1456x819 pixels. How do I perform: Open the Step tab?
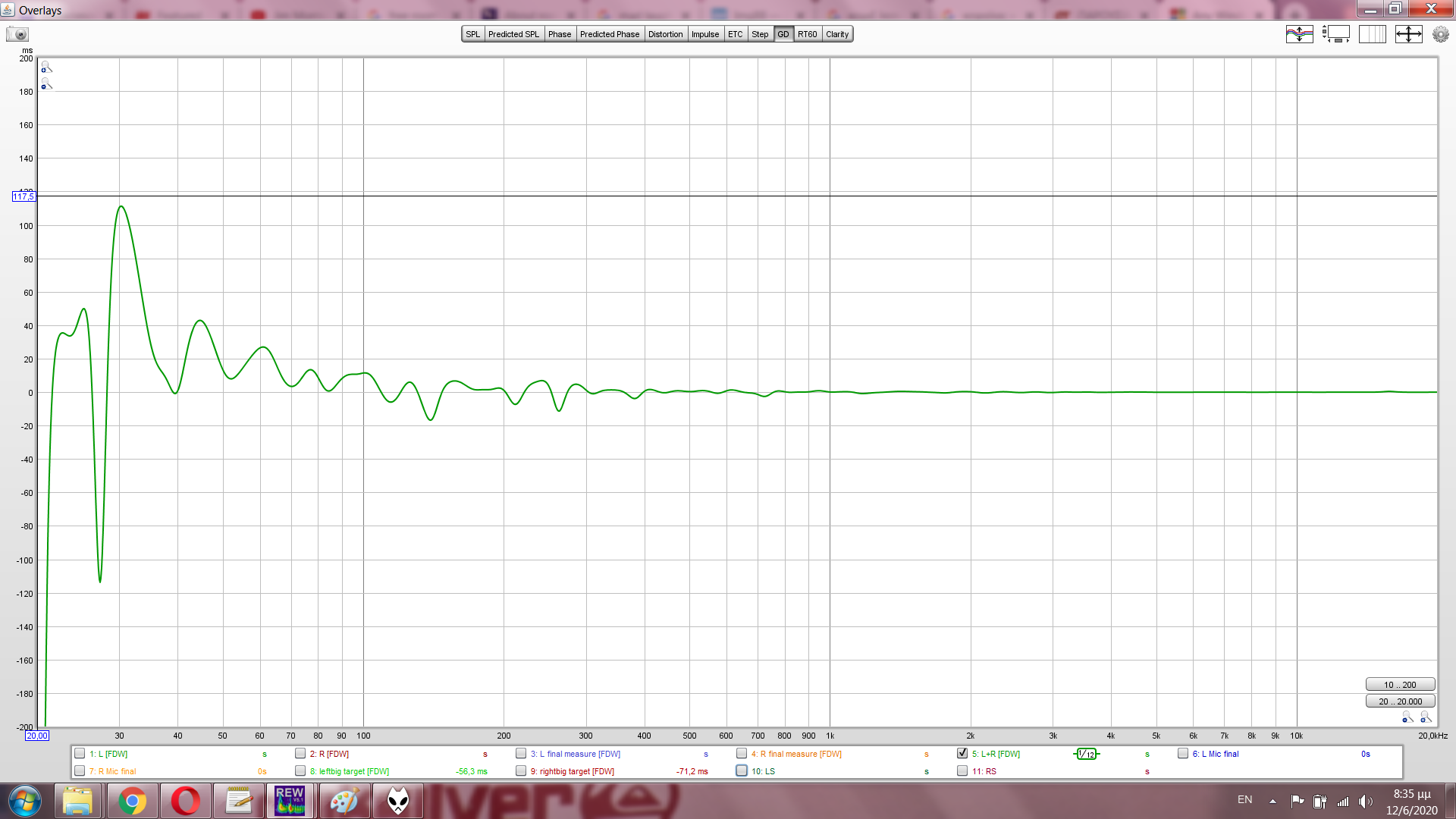[760, 34]
